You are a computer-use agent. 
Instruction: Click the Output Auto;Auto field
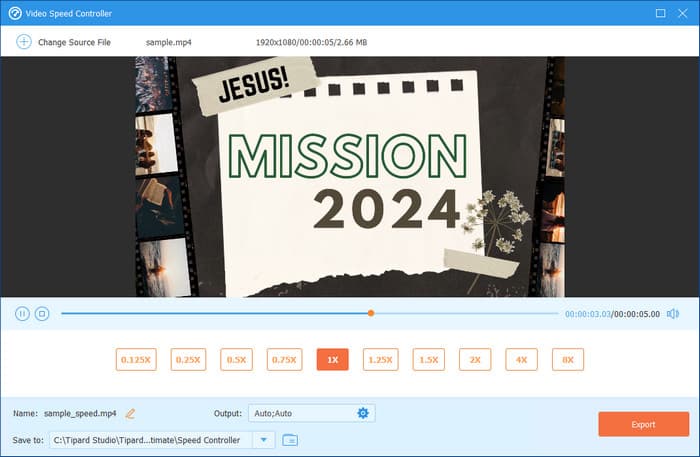[x=300, y=413]
